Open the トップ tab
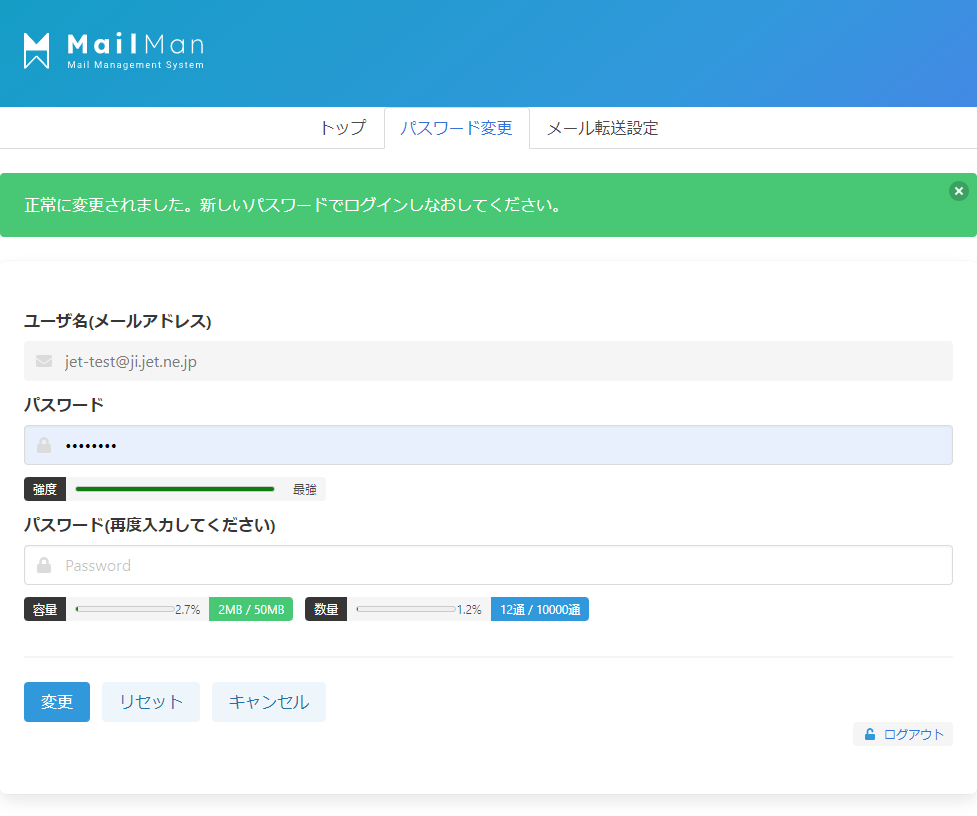Viewport: 977px width, 816px height. 342,128
